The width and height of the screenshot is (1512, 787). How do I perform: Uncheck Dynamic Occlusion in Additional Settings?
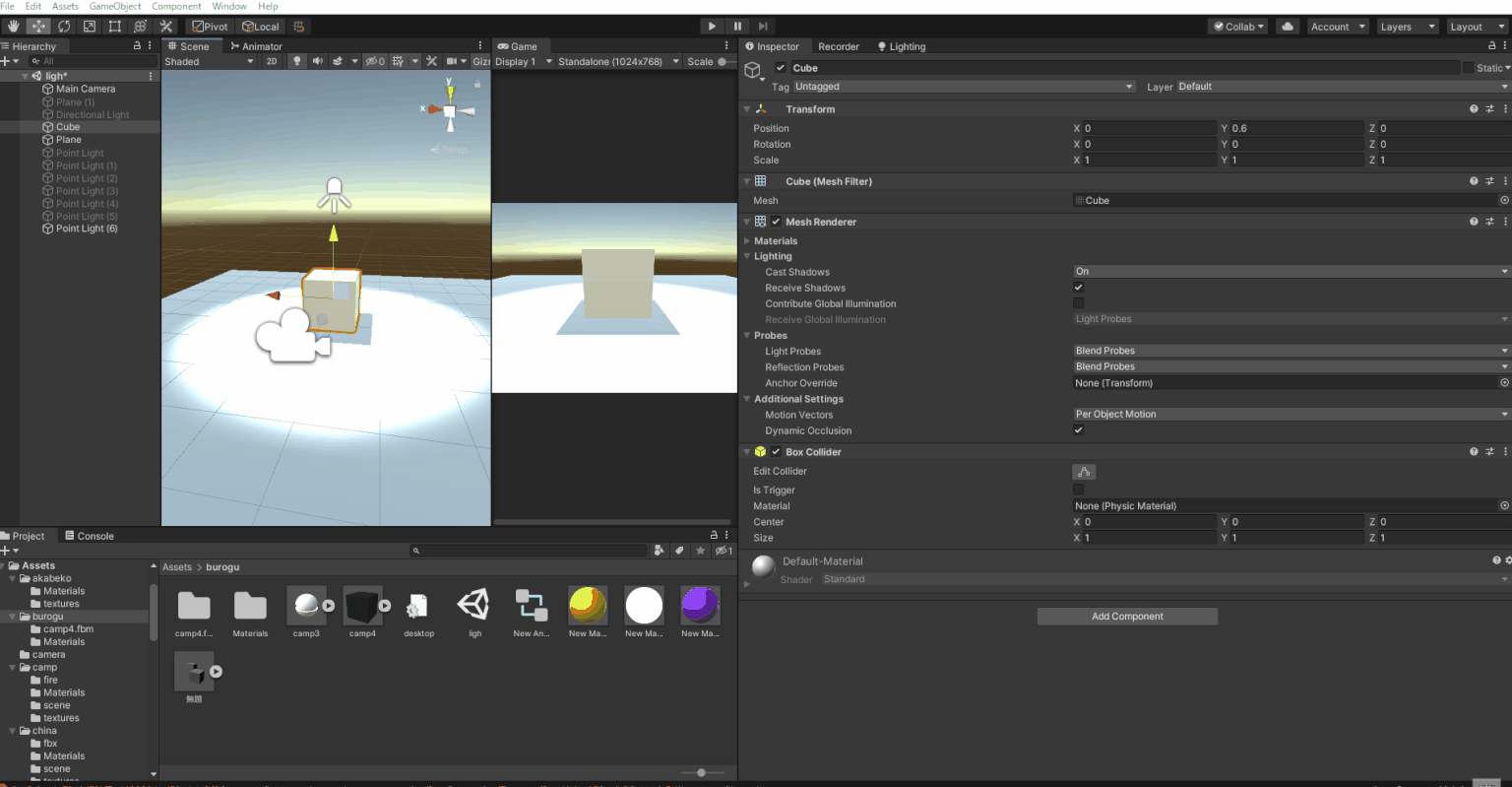(1078, 430)
